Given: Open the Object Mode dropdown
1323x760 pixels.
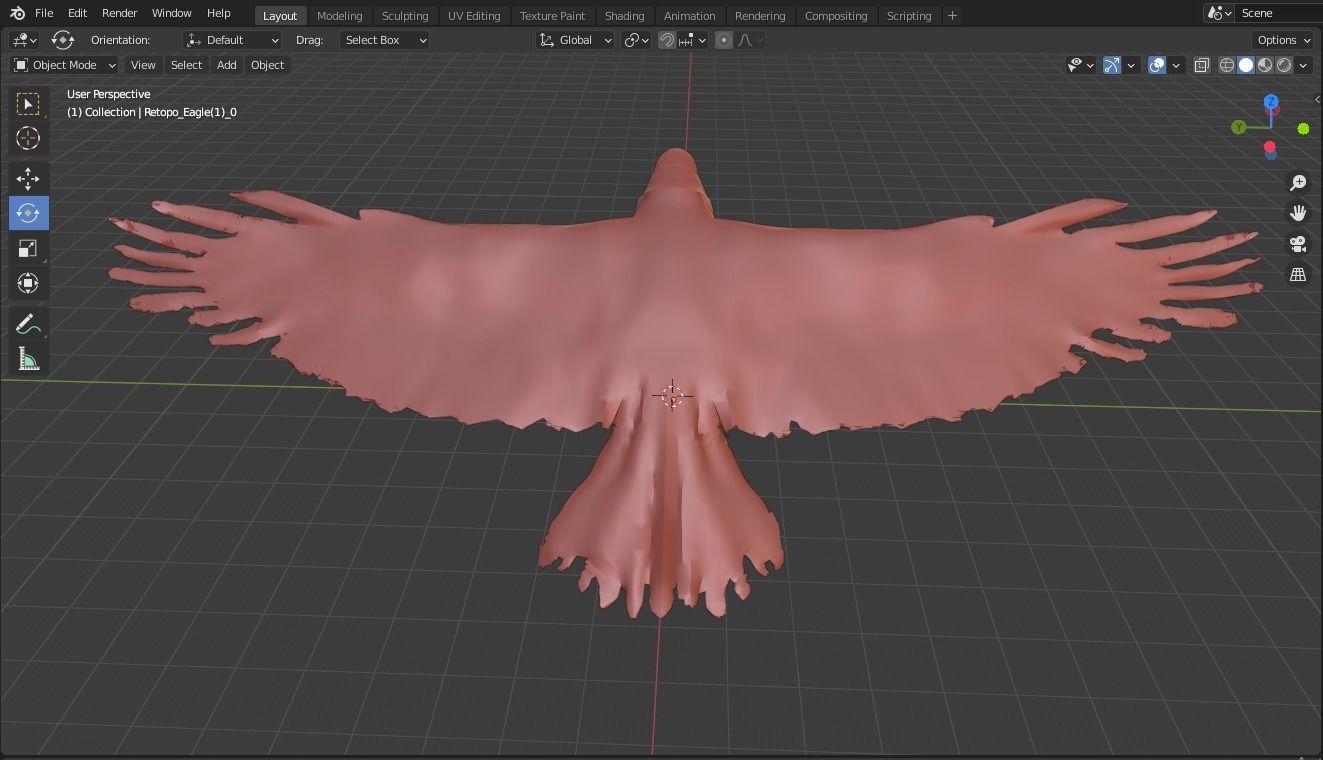Looking at the screenshot, I should click(x=64, y=65).
